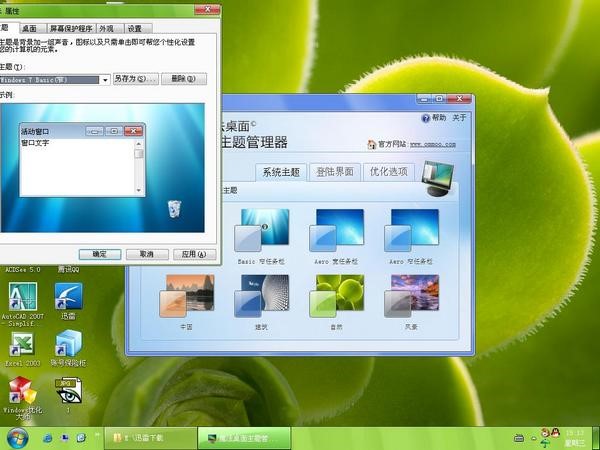Click the 活动窗口 preview title bar

(x=82, y=131)
